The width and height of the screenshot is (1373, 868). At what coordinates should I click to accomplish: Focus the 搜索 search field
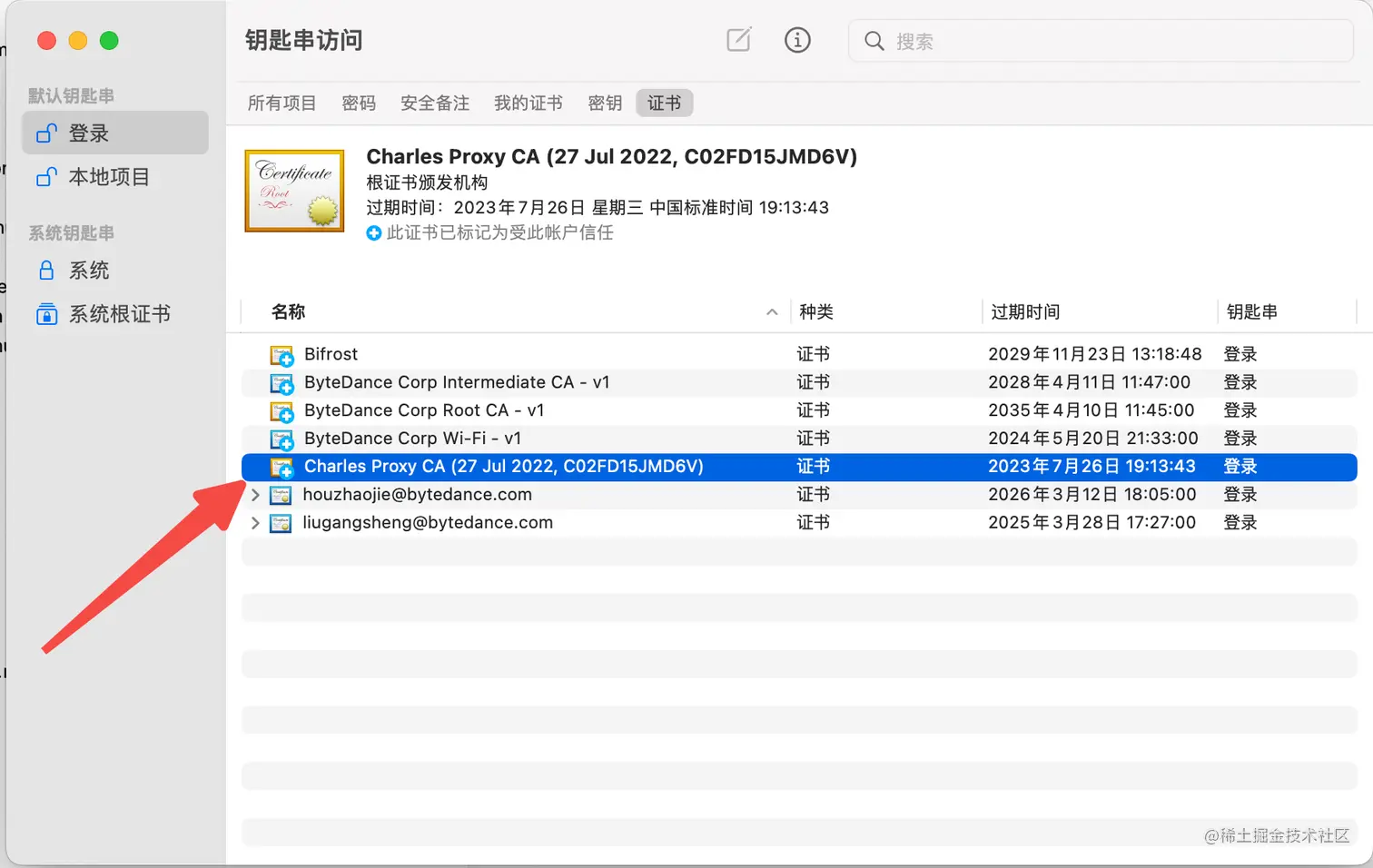(1101, 41)
